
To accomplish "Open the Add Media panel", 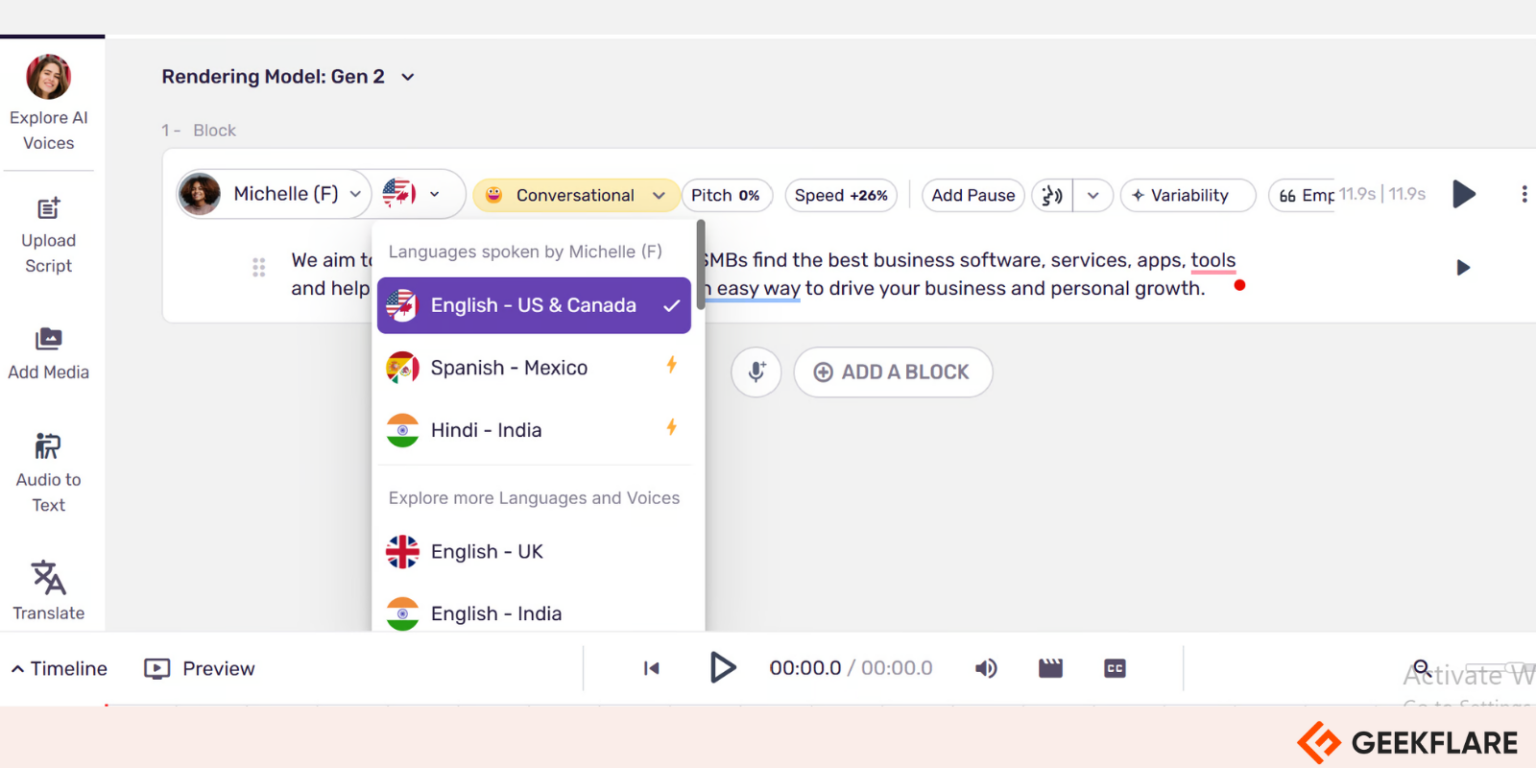I will point(48,354).
